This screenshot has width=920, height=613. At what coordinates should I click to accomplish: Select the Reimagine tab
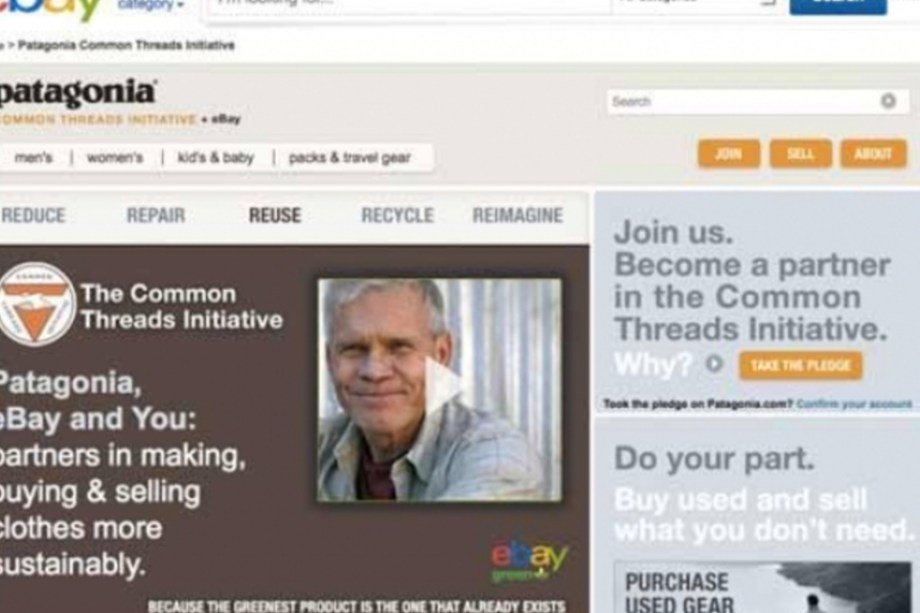pos(518,215)
